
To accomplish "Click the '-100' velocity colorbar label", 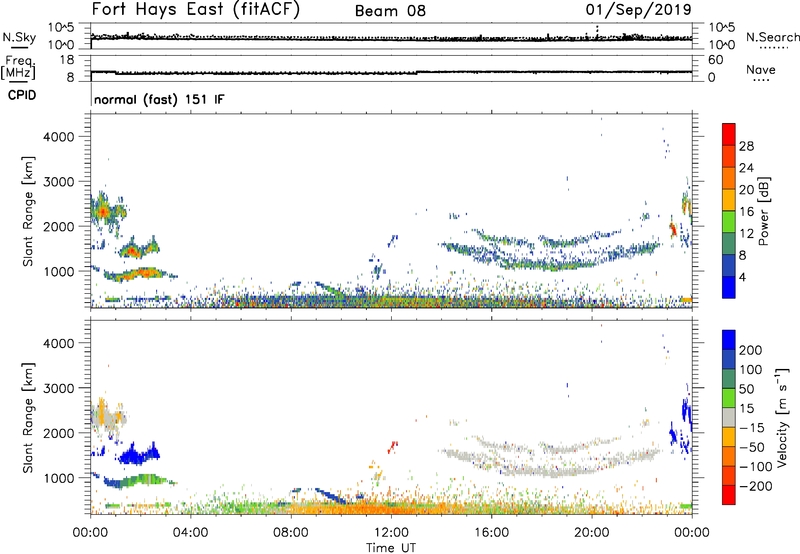I will 755,467.
